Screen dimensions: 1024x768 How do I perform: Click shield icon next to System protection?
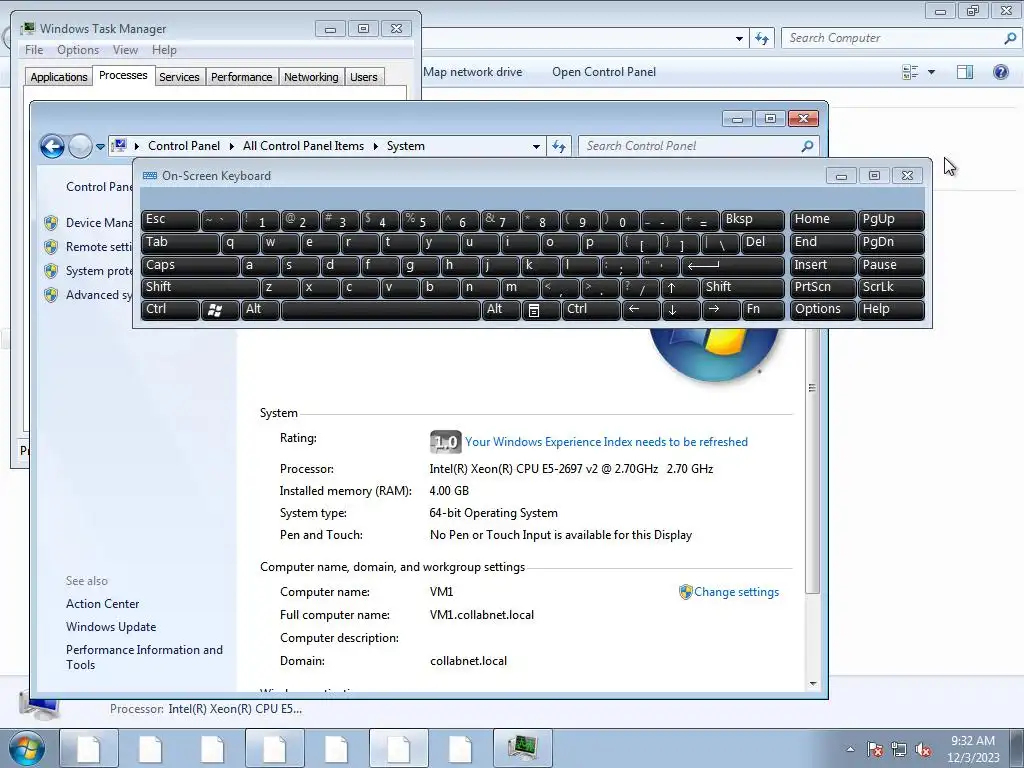(x=51, y=271)
